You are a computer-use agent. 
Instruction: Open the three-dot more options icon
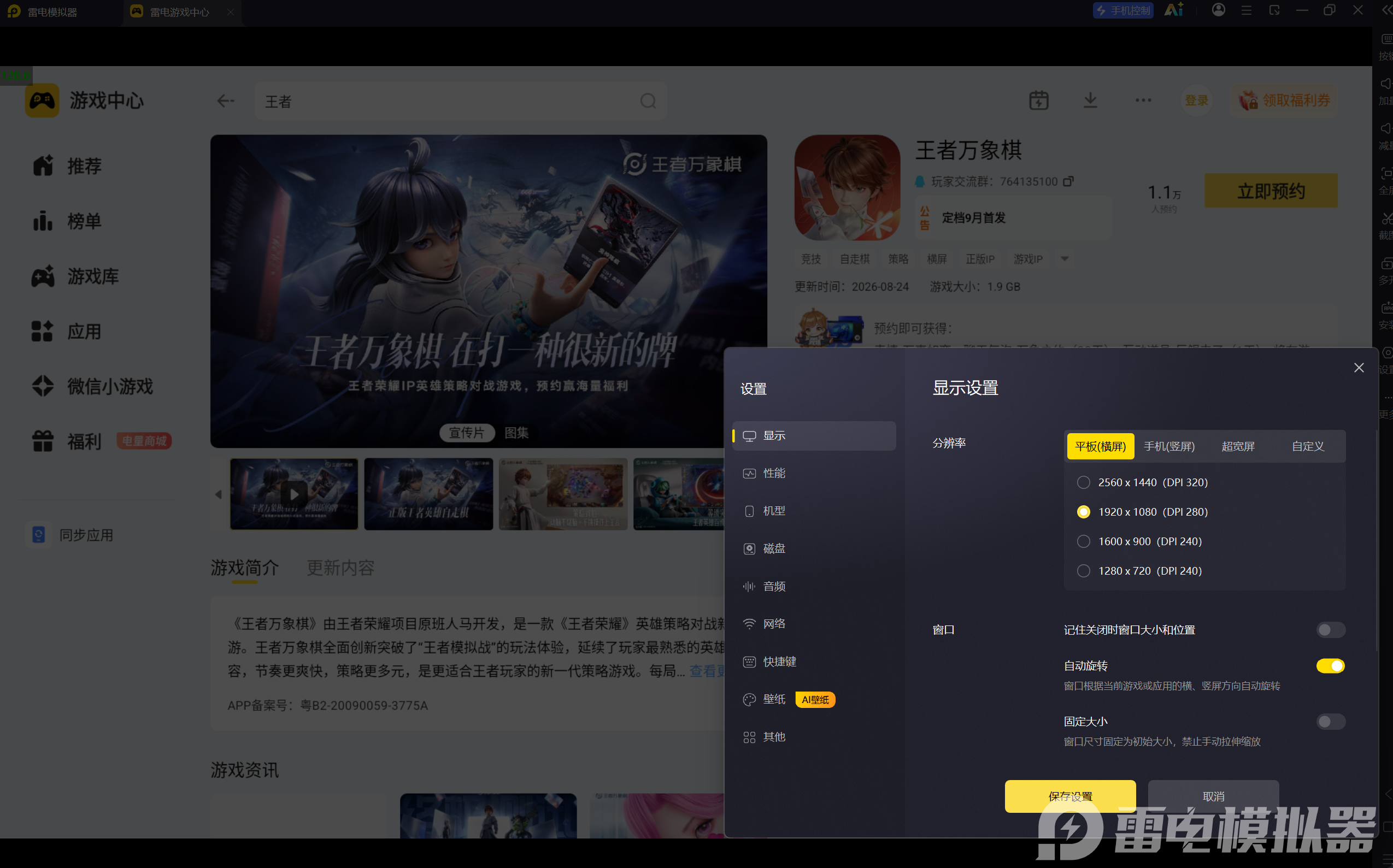pos(1143,101)
